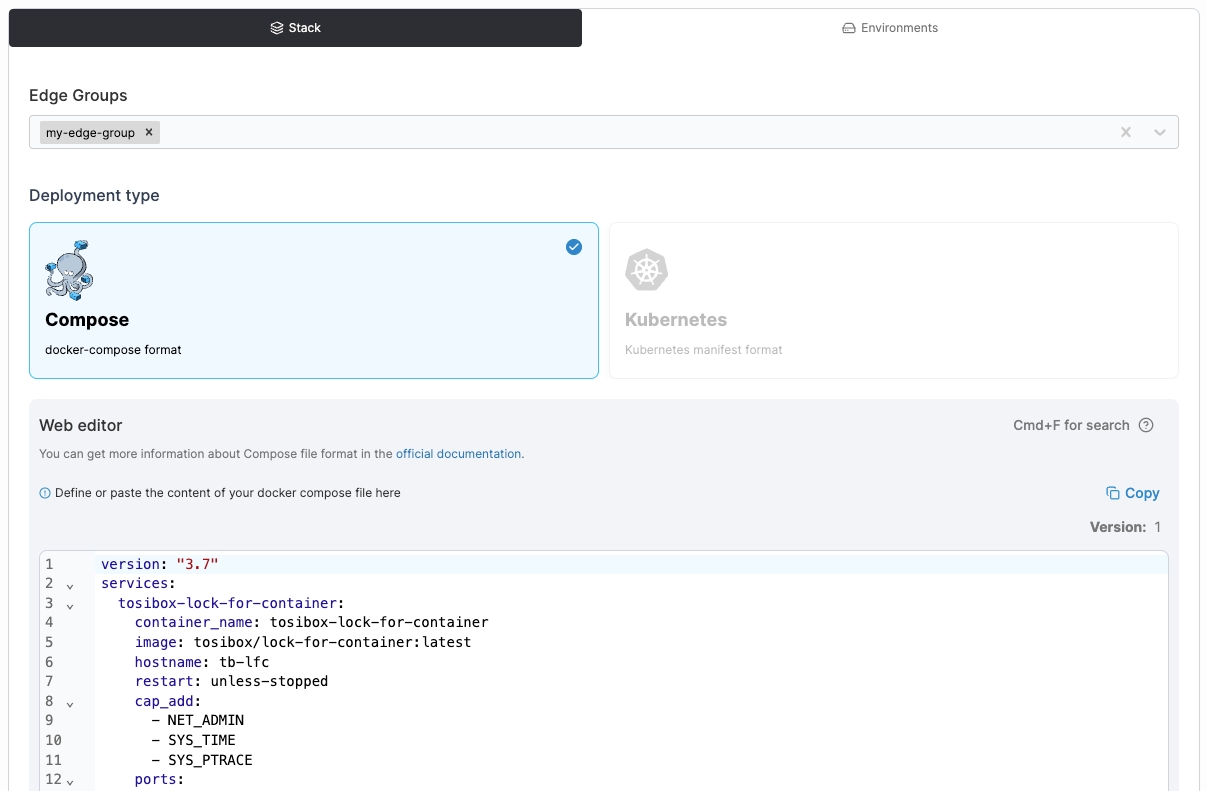Click the search help question mark icon
Screen dimensions: 1207x791
(x=1146, y=425)
